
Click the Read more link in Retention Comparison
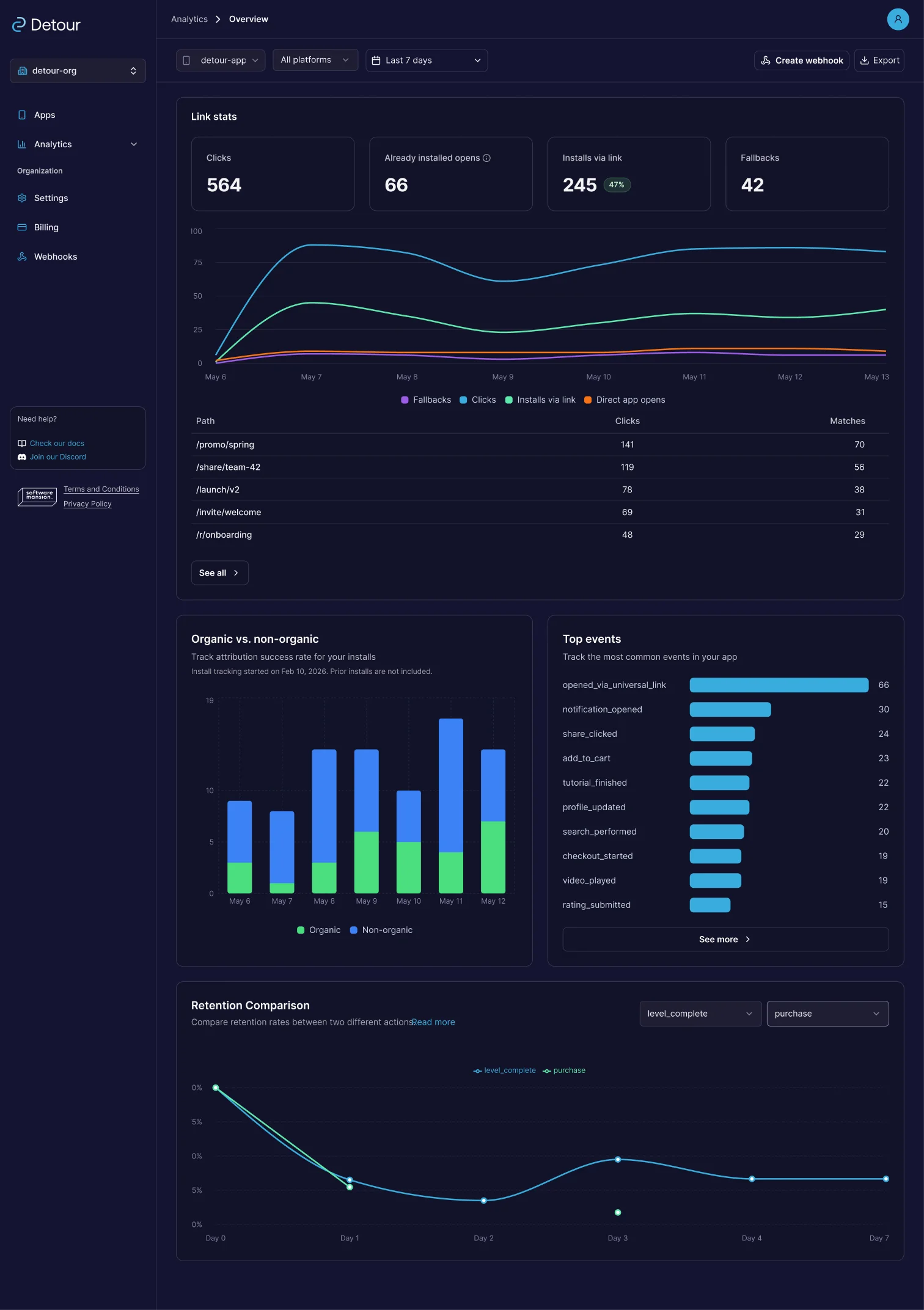(433, 1022)
